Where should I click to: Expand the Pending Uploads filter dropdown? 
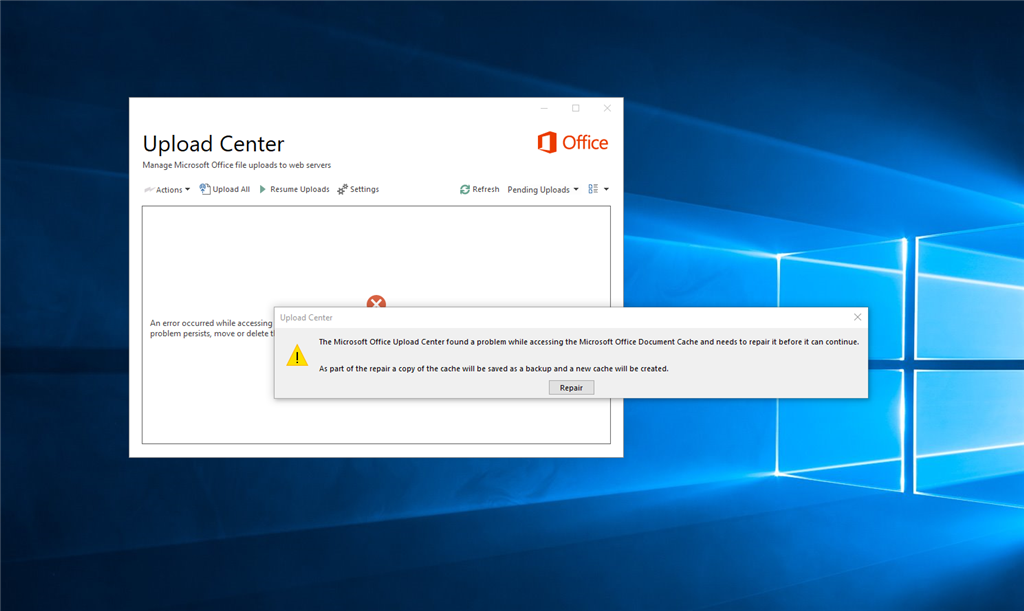coord(543,189)
